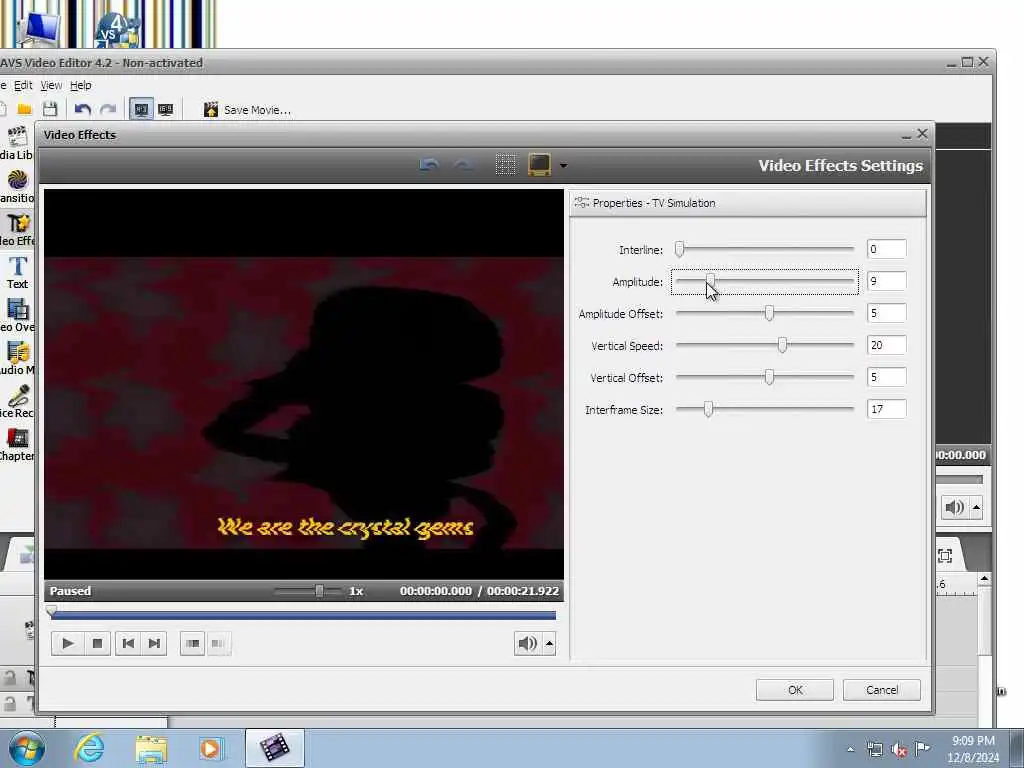Click the tray volume muted icon

click(899, 750)
